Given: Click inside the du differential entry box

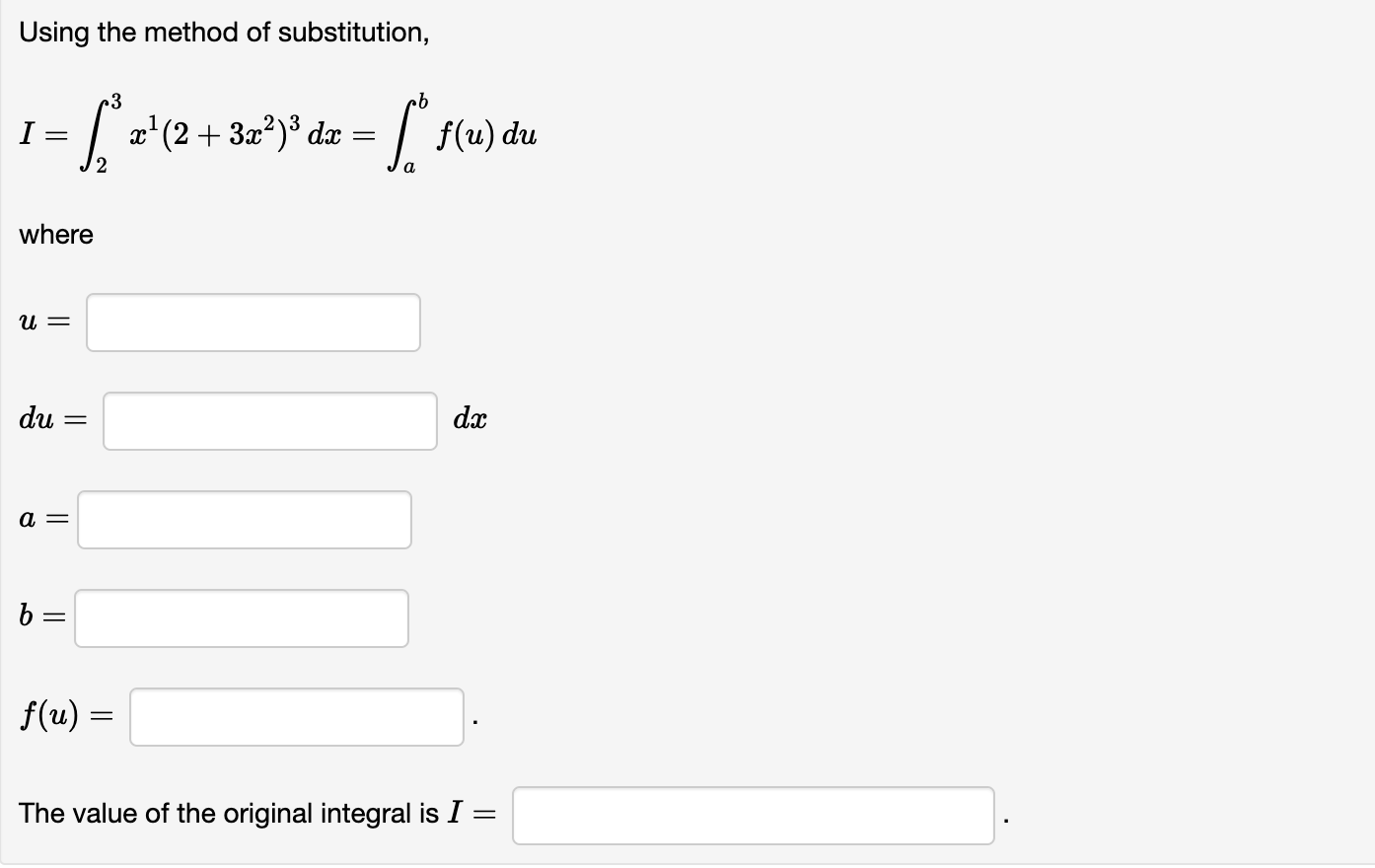Looking at the screenshot, I should 268,420.
